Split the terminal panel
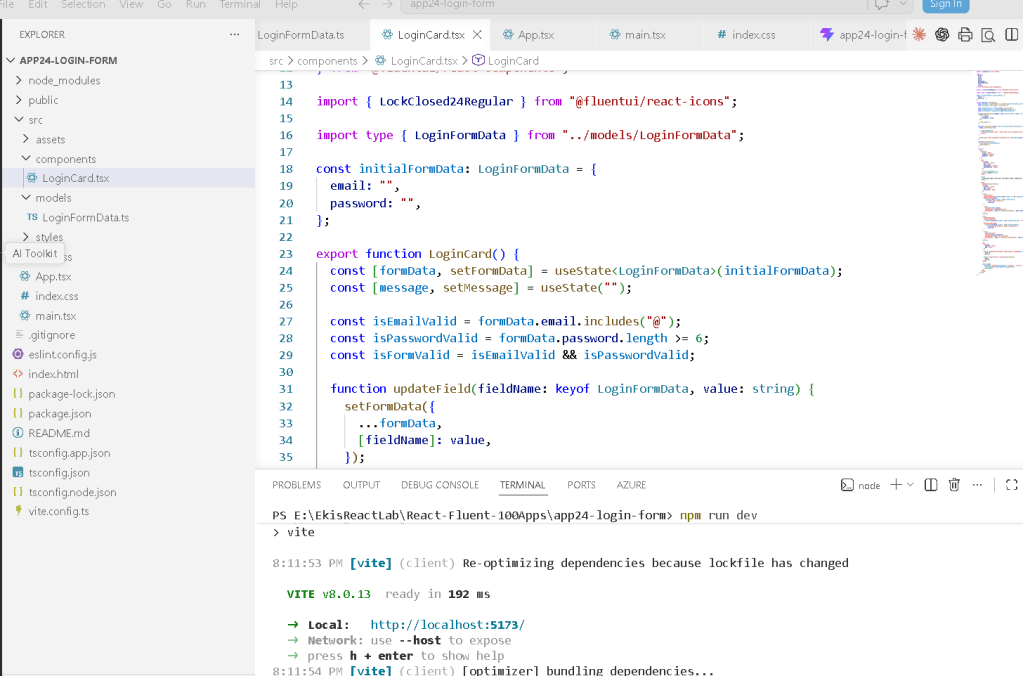 coord(931,485)
